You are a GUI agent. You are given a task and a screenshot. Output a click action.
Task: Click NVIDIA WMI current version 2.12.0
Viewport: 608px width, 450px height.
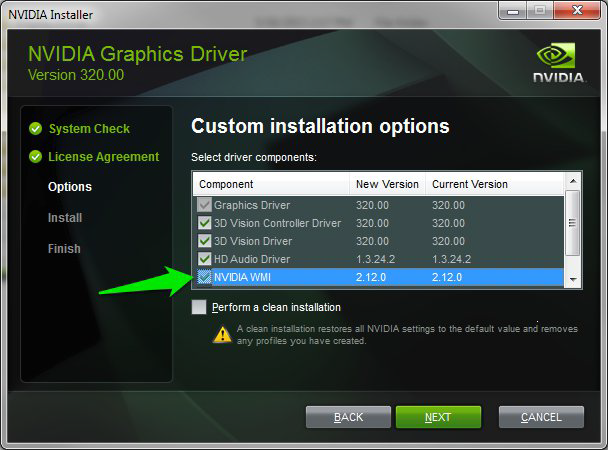[447, 277]
